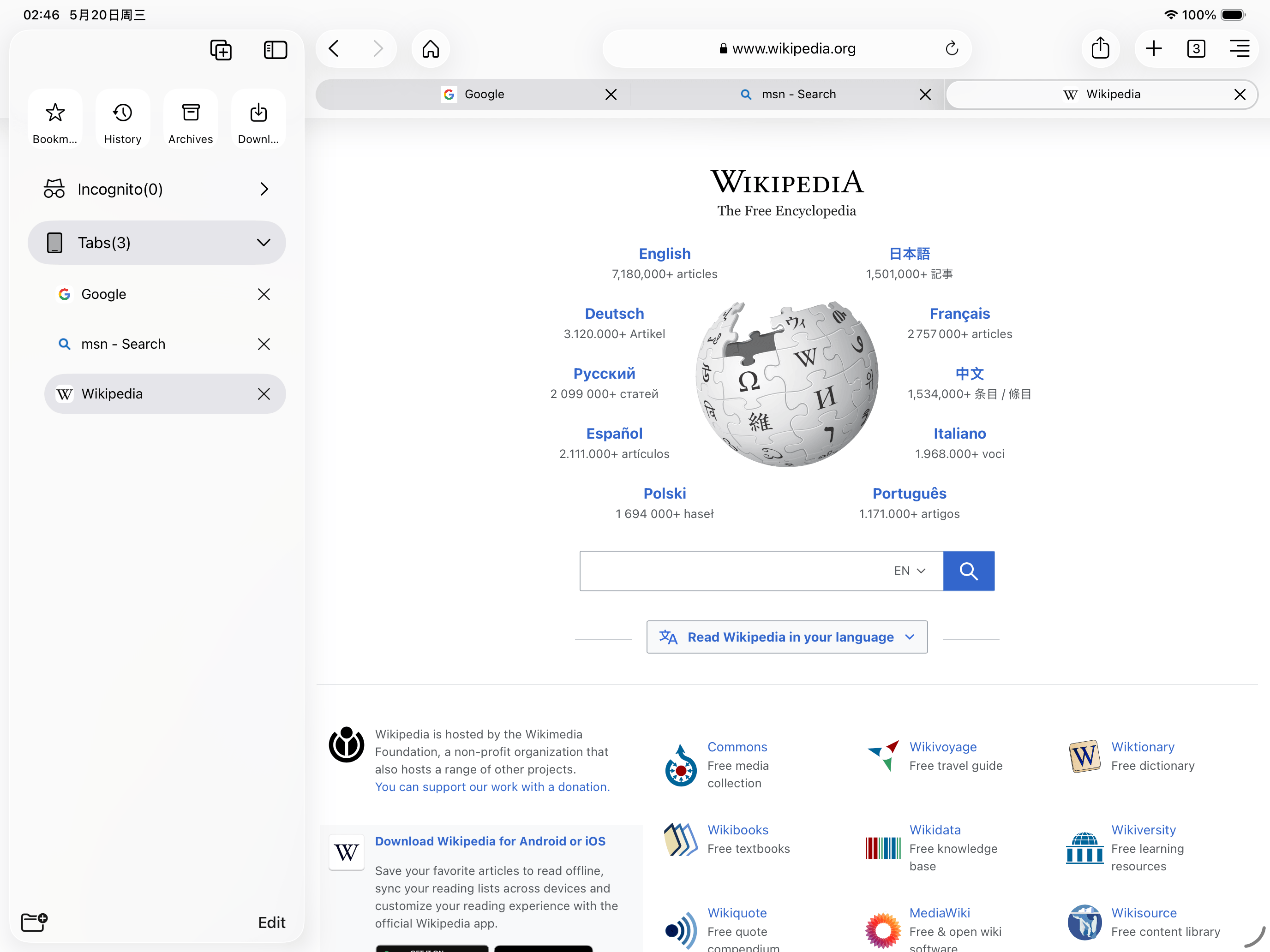Click the Wikivoyage logo icon

point(883,756)
